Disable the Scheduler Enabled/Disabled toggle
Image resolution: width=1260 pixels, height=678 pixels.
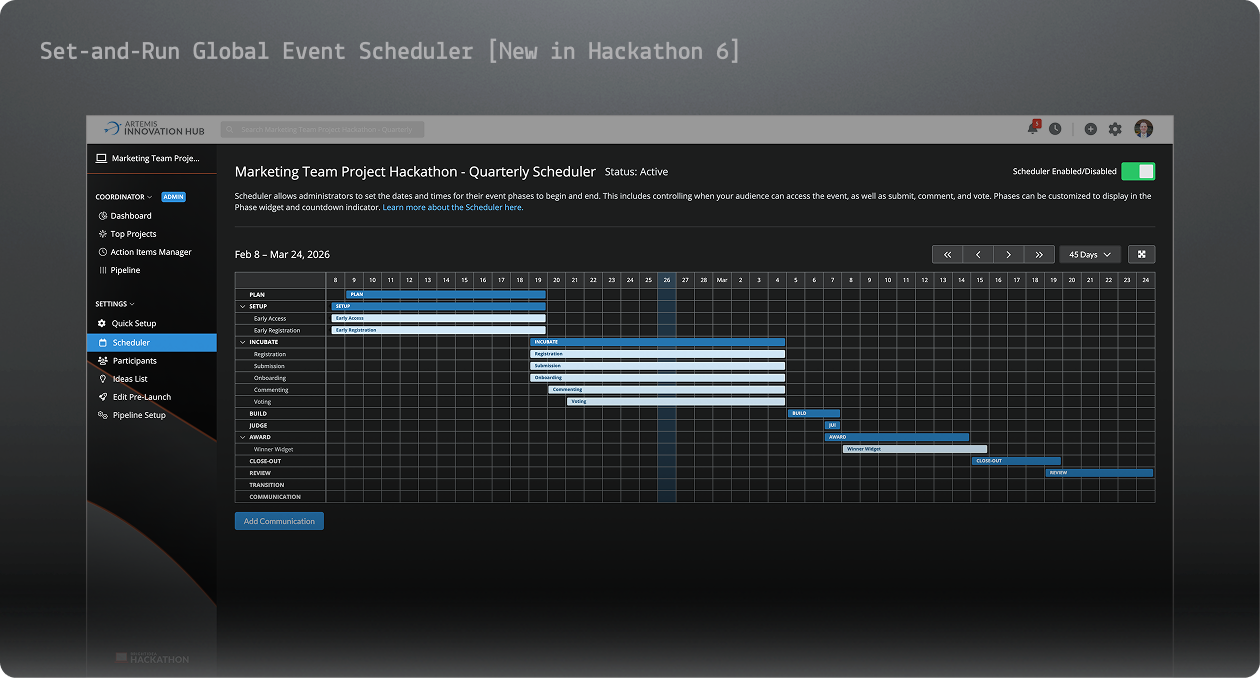(x=1138, y=171)
